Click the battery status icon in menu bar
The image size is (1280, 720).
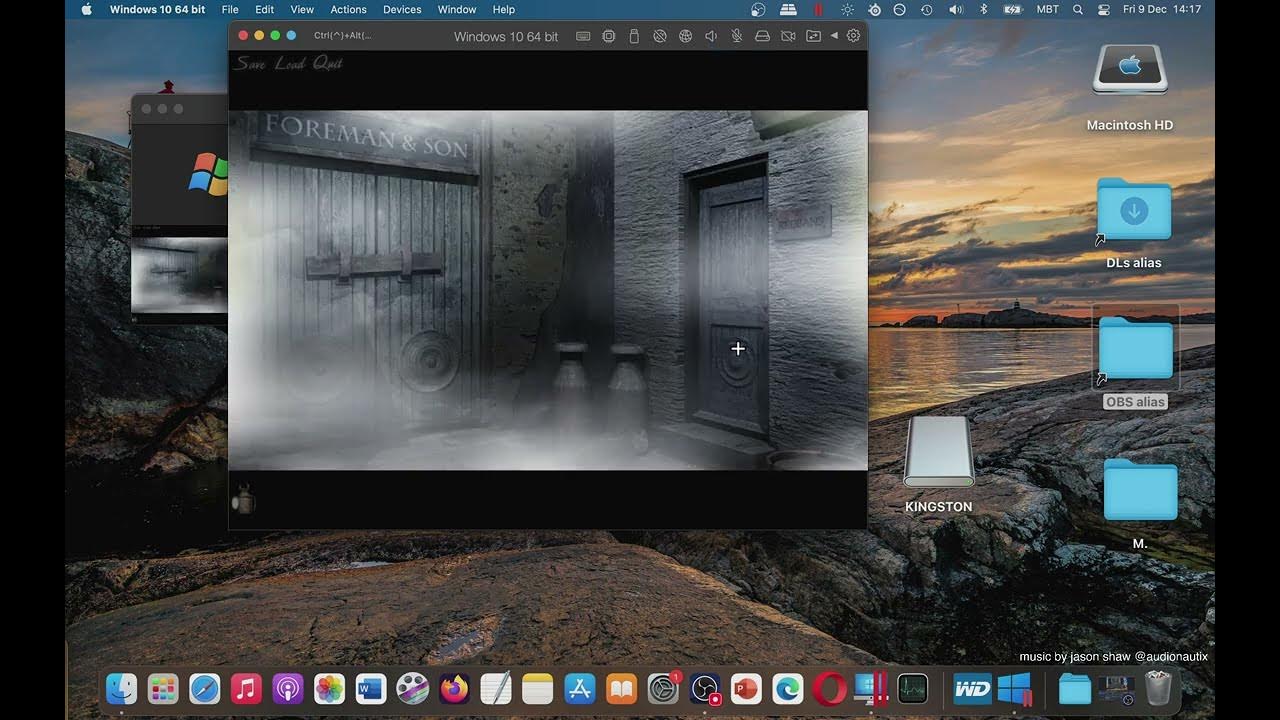[1012, 9]
